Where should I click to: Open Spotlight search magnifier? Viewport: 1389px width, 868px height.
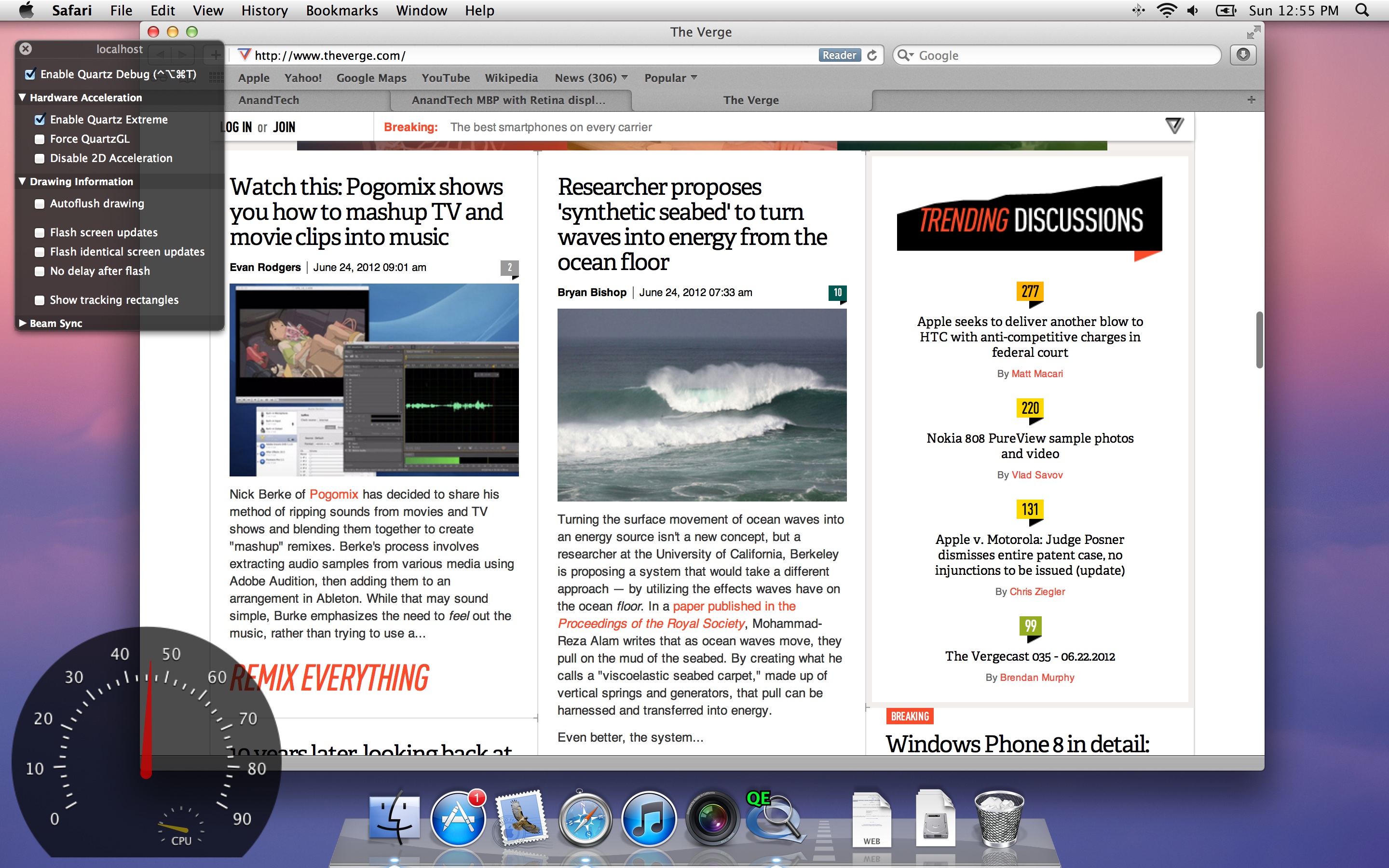(x=1362, y=10)
